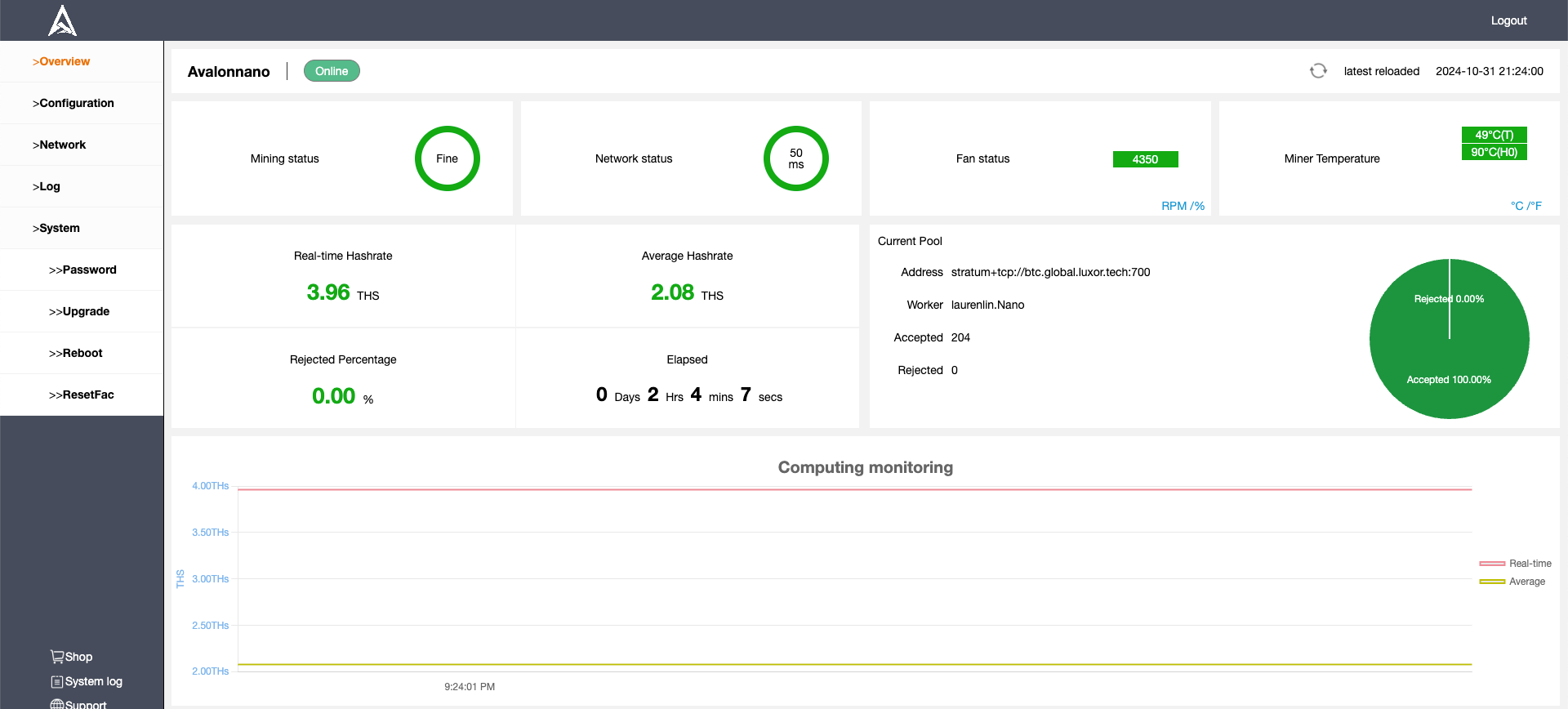Screen dimensions: 1568x709
Task: Click the 9:24:01 PM chart time label
Action: (x=470, y=687)
